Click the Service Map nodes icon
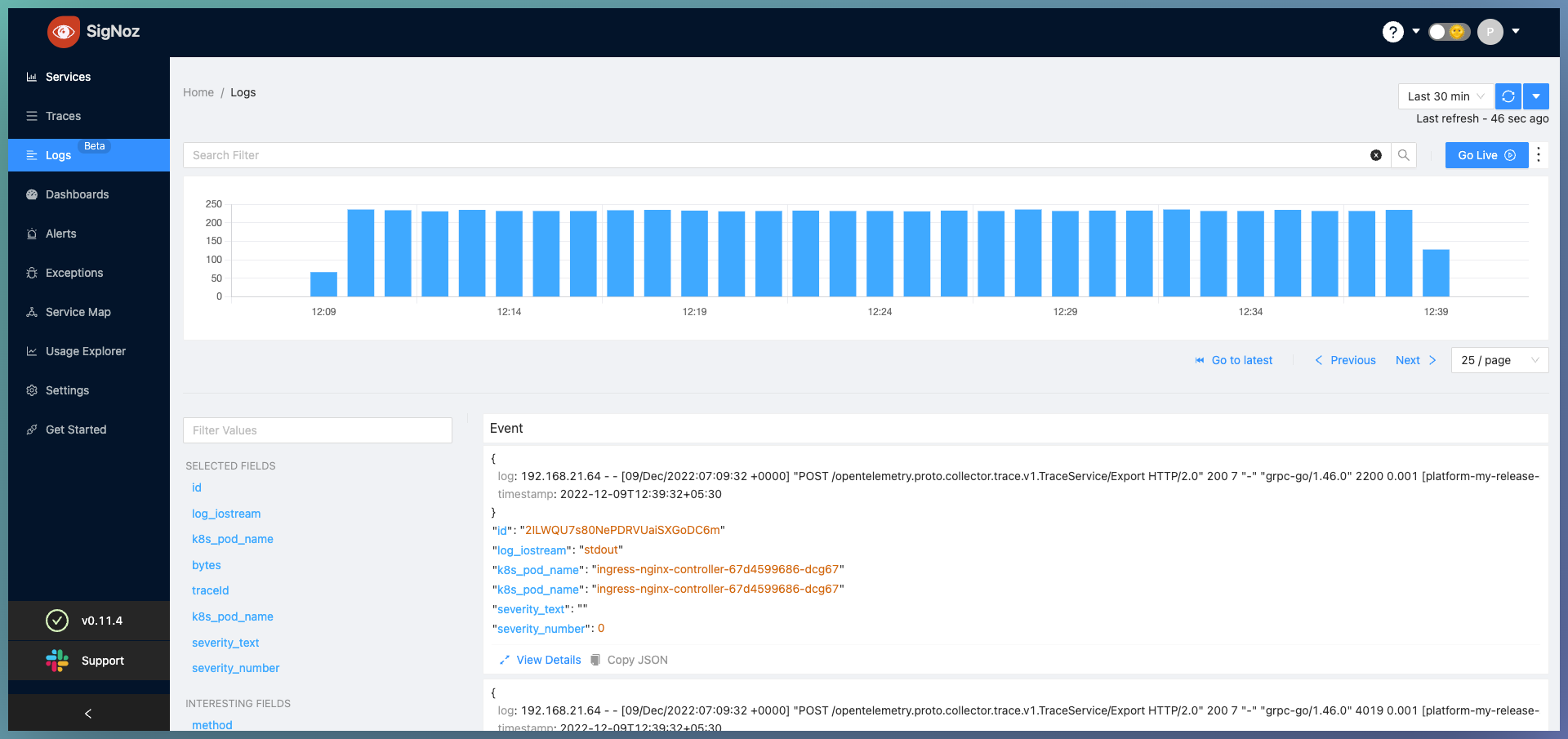 pos(32,312)
